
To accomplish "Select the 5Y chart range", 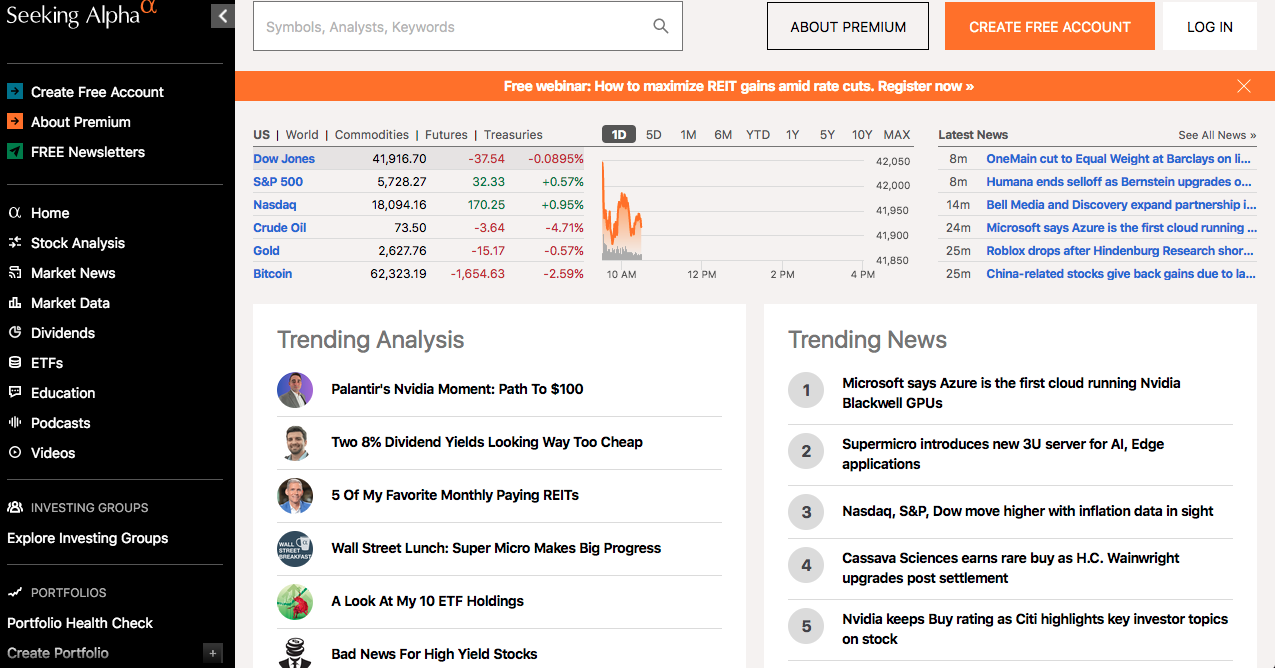I will (x=827, y=135).
